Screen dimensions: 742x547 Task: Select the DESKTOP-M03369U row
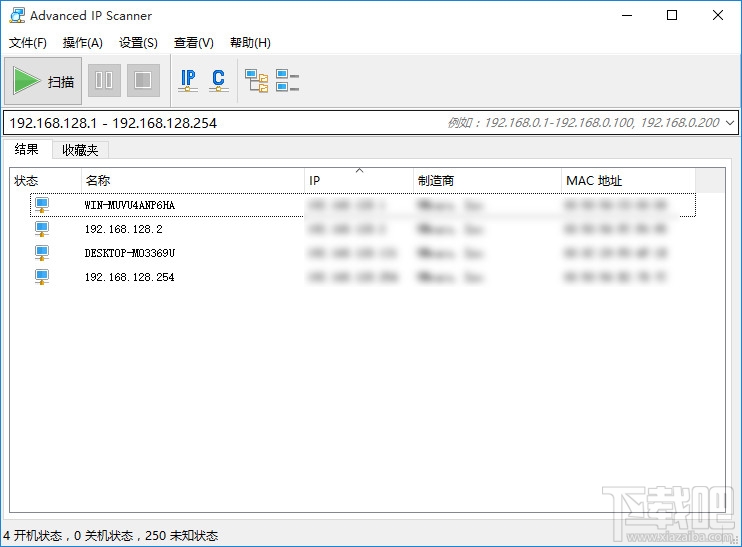pyautogui.click(x=363, y=253)
